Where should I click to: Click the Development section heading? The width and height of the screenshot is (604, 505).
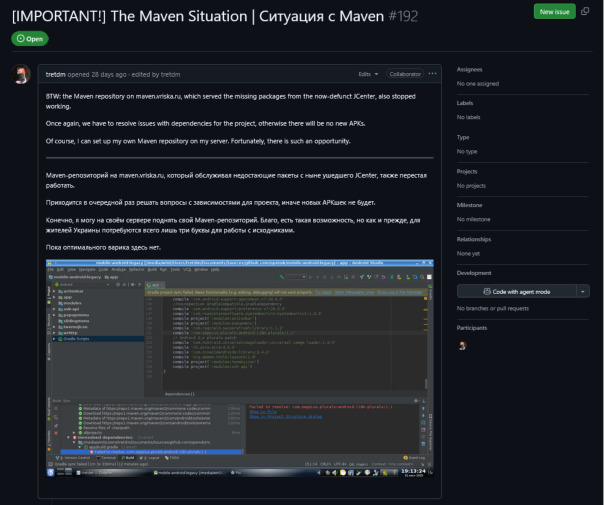(475, 272)
